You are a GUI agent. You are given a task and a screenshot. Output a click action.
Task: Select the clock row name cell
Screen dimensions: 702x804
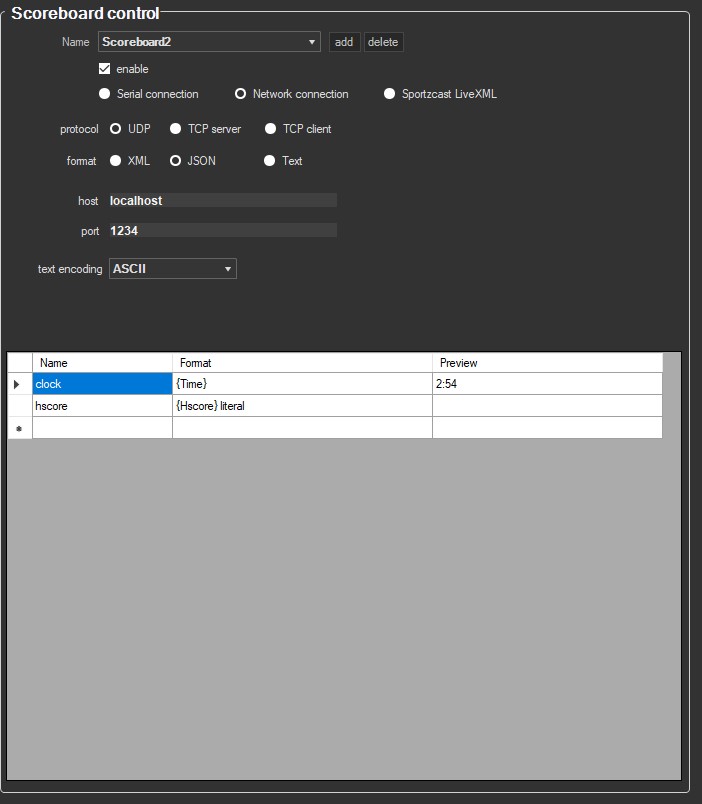click(x=102, y=384)
